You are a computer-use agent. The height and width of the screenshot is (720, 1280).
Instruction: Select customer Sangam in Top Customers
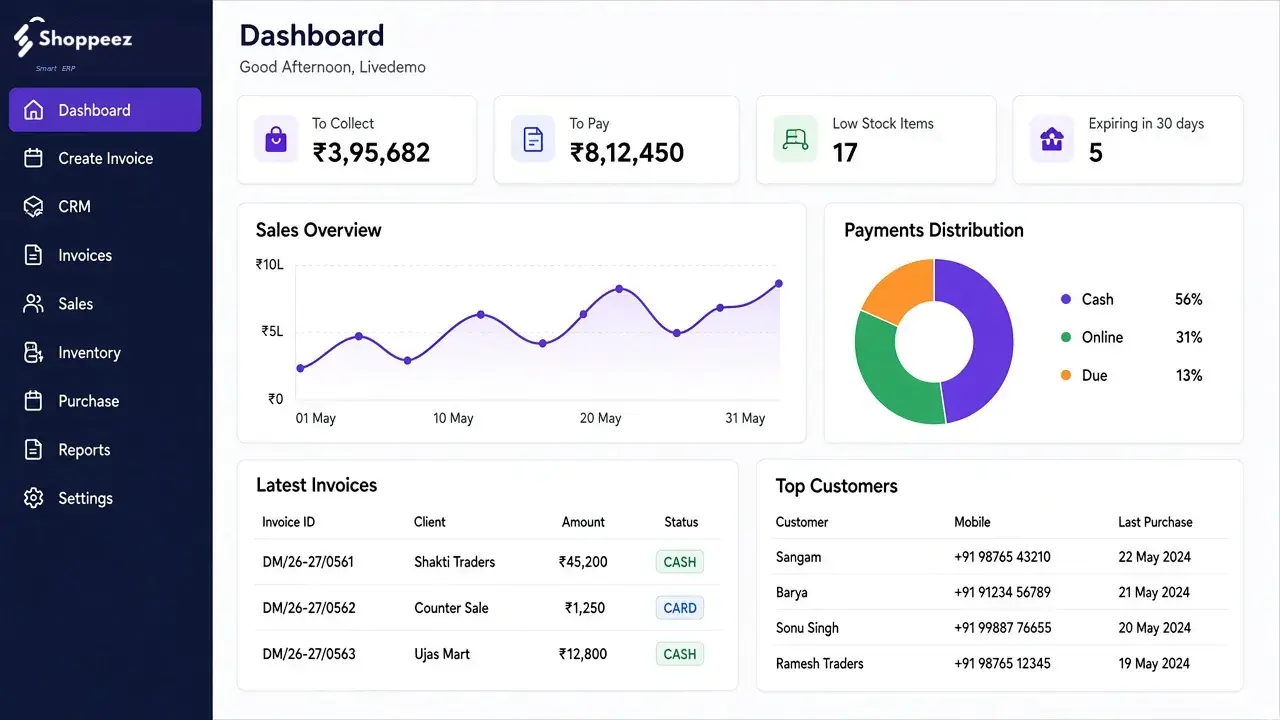(798, 557)
